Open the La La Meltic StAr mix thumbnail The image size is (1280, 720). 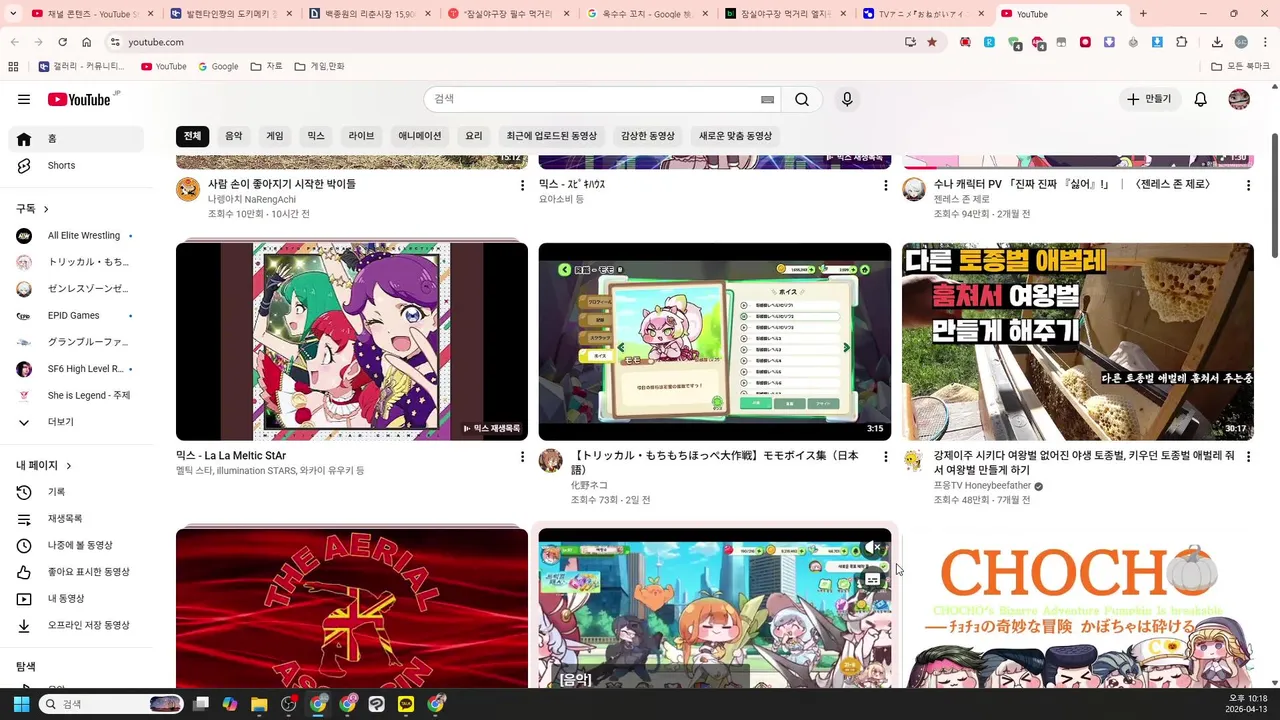(352, 342)
